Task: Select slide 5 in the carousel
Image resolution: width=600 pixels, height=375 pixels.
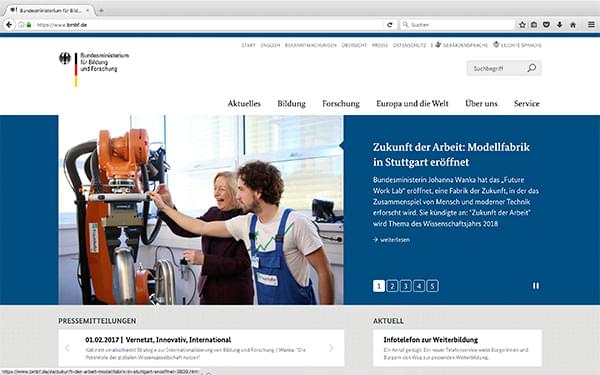Action: click(x=432, y=286)
